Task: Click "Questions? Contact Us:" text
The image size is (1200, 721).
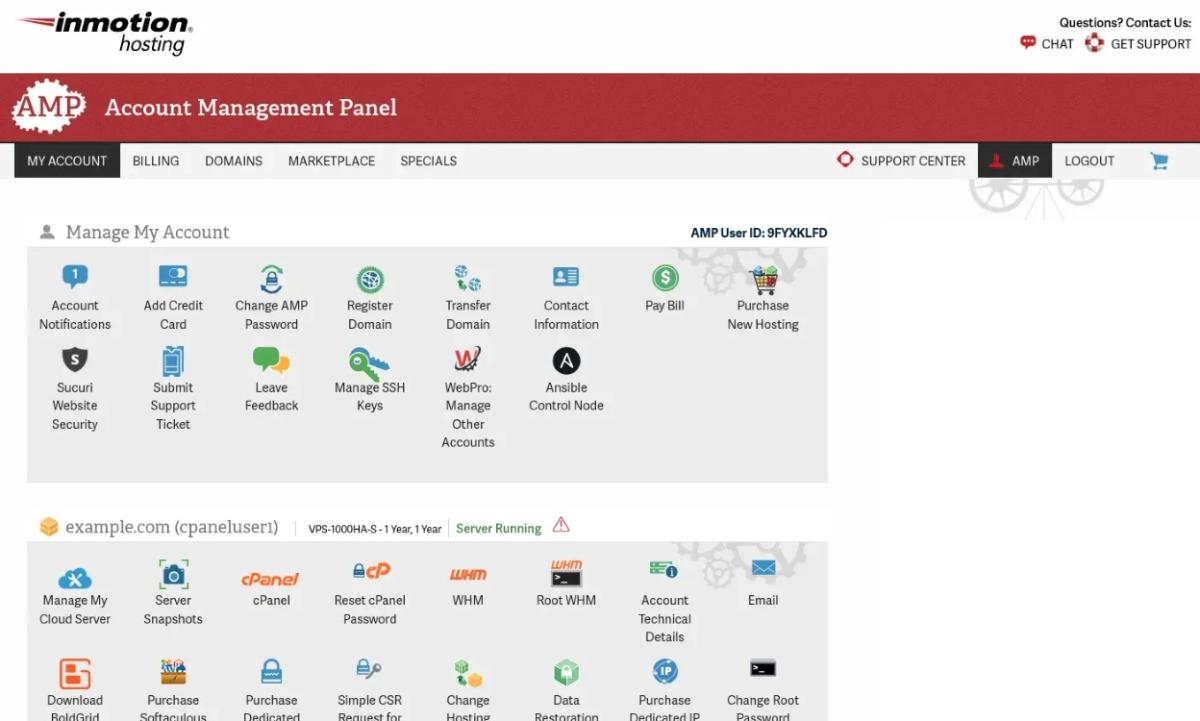Action: 1125,22
